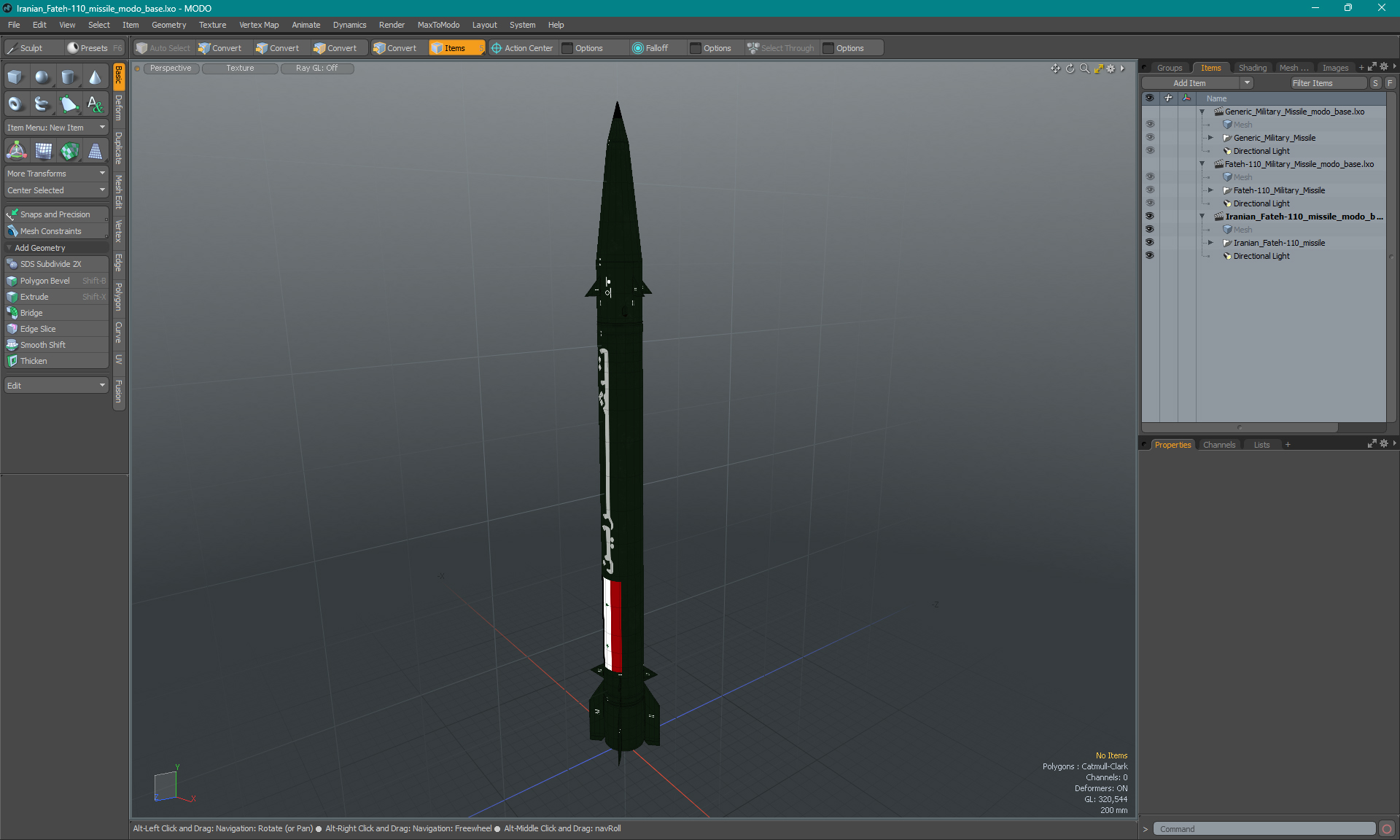Click the viewport zoom magnifier icon
1400x840 pixels.
[x=1084, y=69]
